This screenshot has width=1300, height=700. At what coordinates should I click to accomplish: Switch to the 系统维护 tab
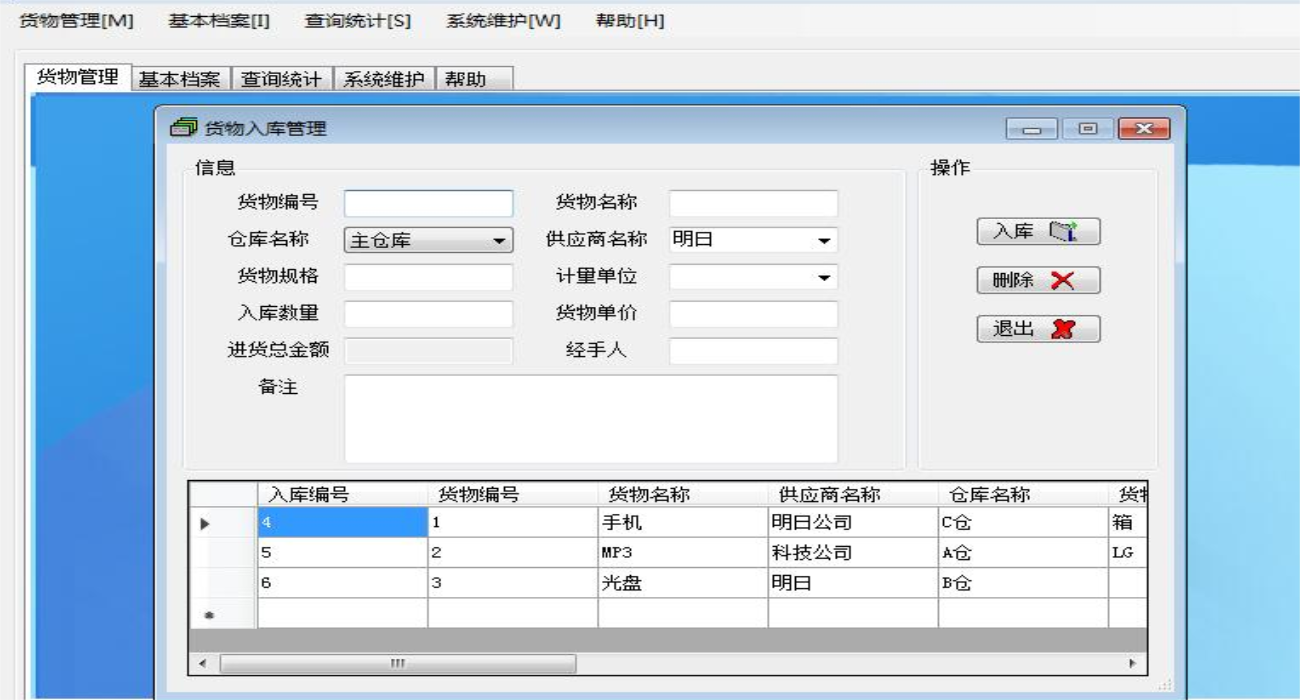tap(385, 79)
